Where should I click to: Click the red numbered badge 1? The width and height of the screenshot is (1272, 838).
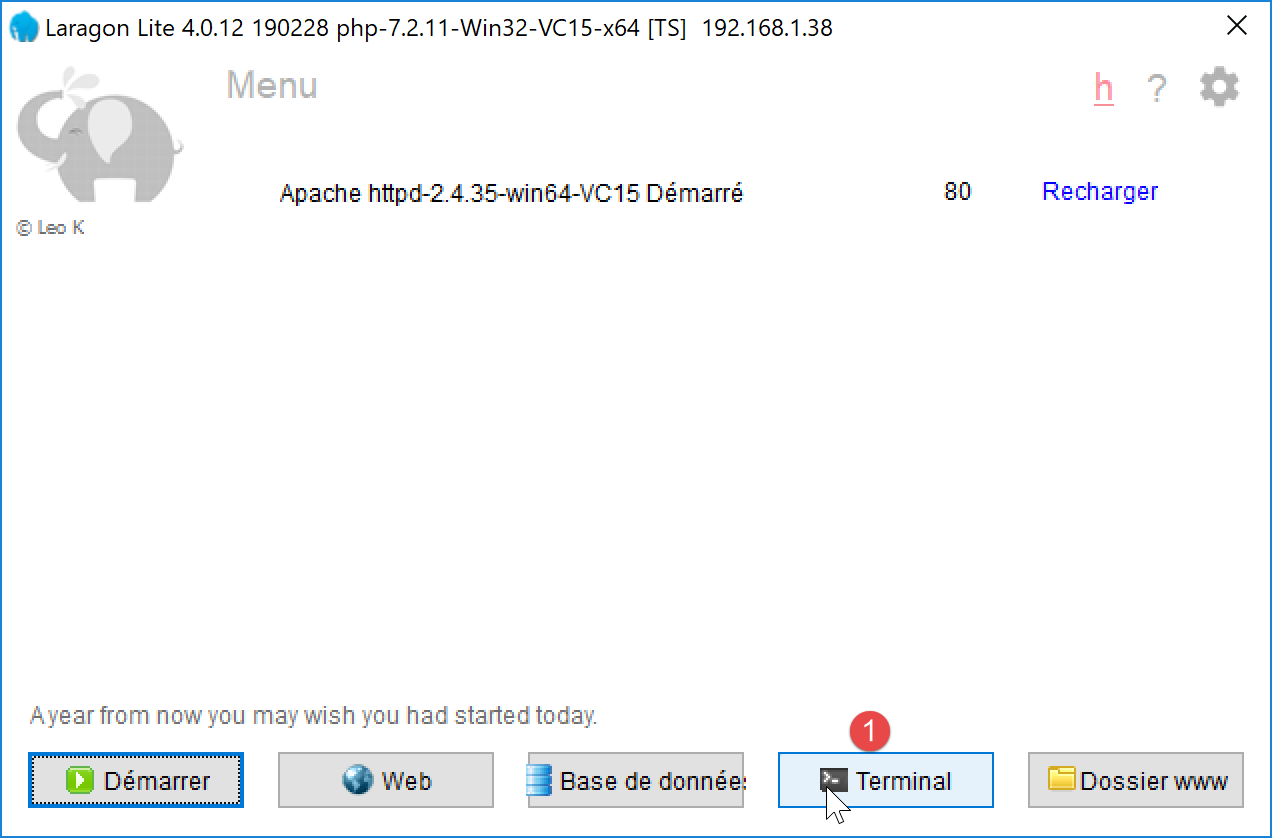pos(869,731)
